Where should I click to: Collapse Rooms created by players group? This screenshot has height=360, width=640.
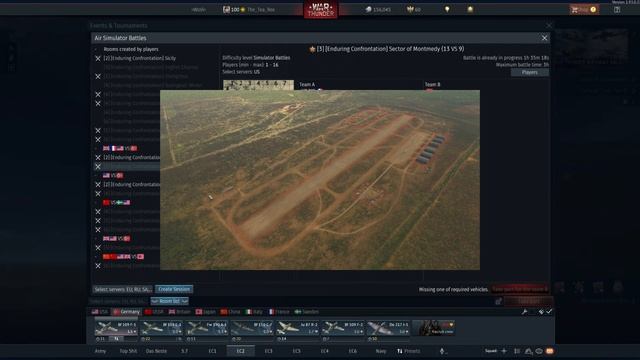point(96,49)
